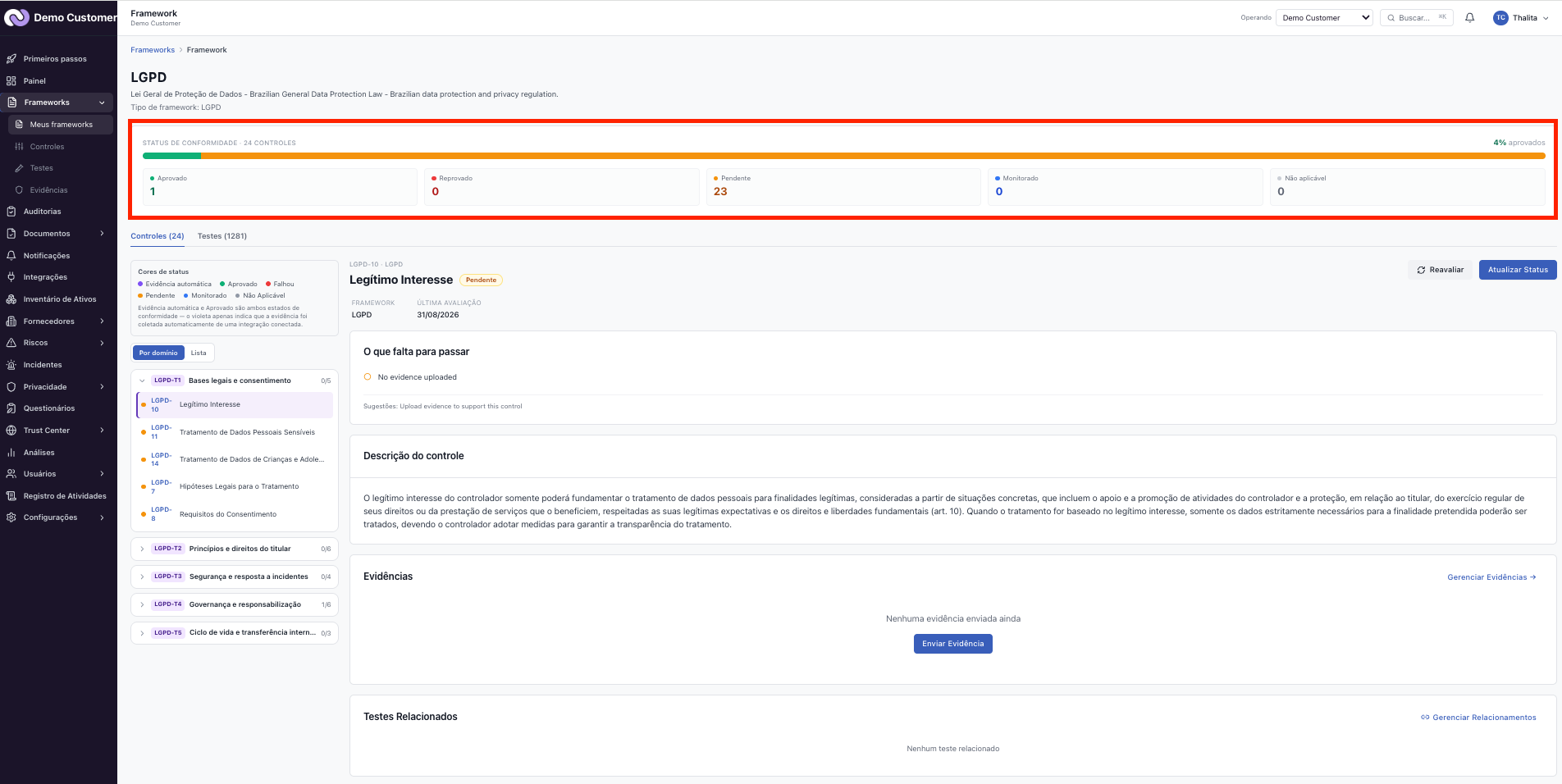
Task: Expand the LGPD-T5 Ciclo de vida domain
Action: point(235,633)
